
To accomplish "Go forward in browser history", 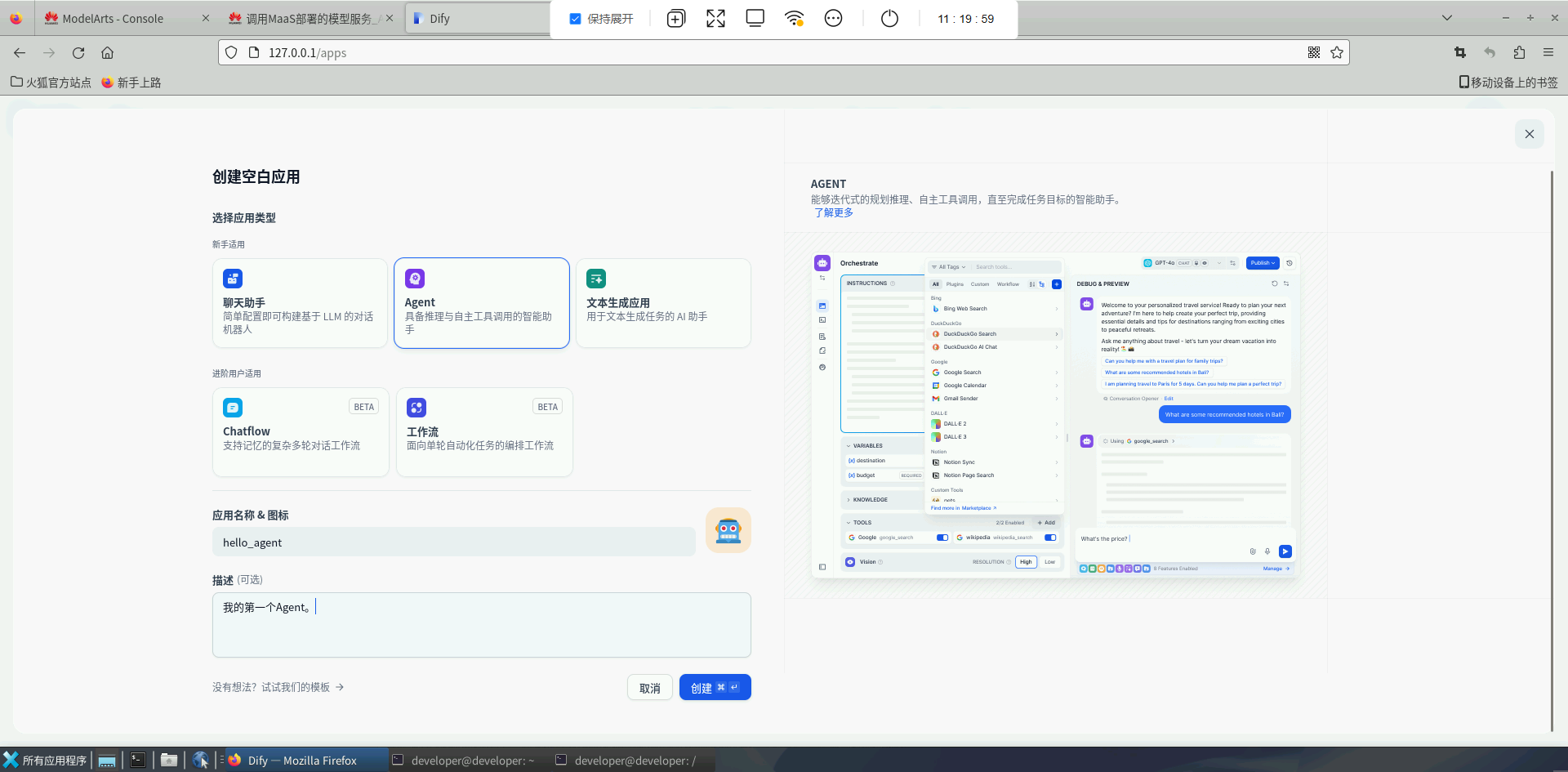I will (49, 52).
